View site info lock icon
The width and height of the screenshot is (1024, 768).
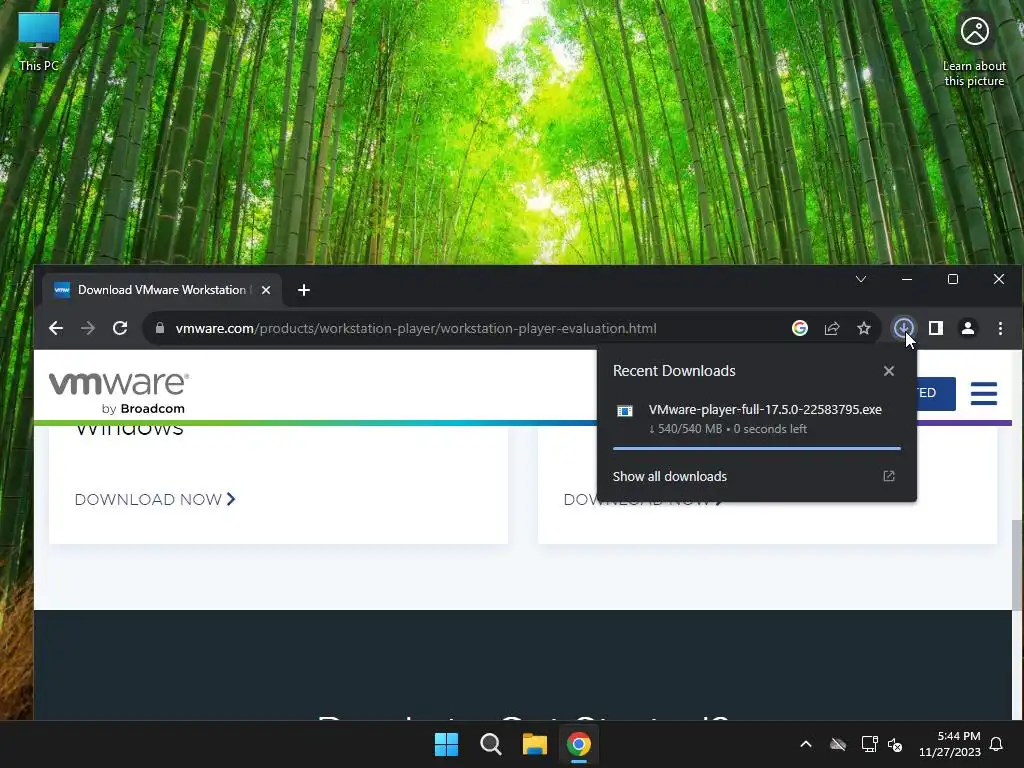pyautogui.click(x=160, y=328)
